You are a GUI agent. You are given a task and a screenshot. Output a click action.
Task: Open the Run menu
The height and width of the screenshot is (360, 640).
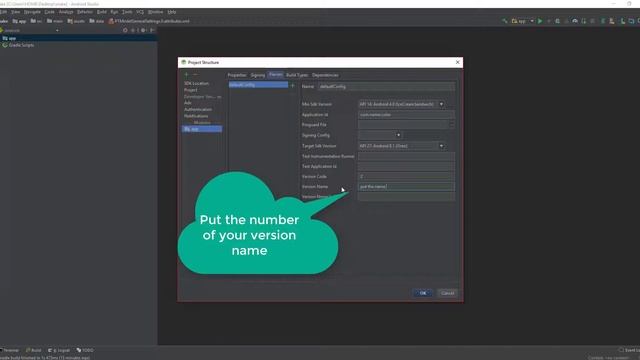pos(114,12)
